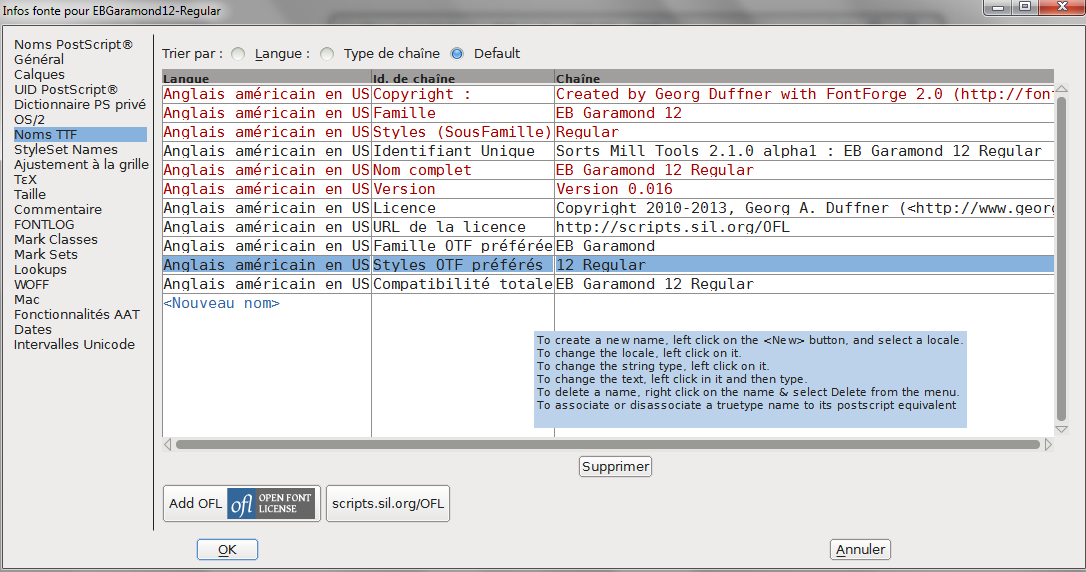Click the table's vertical scrollbar thumb

click(1061, 259)
